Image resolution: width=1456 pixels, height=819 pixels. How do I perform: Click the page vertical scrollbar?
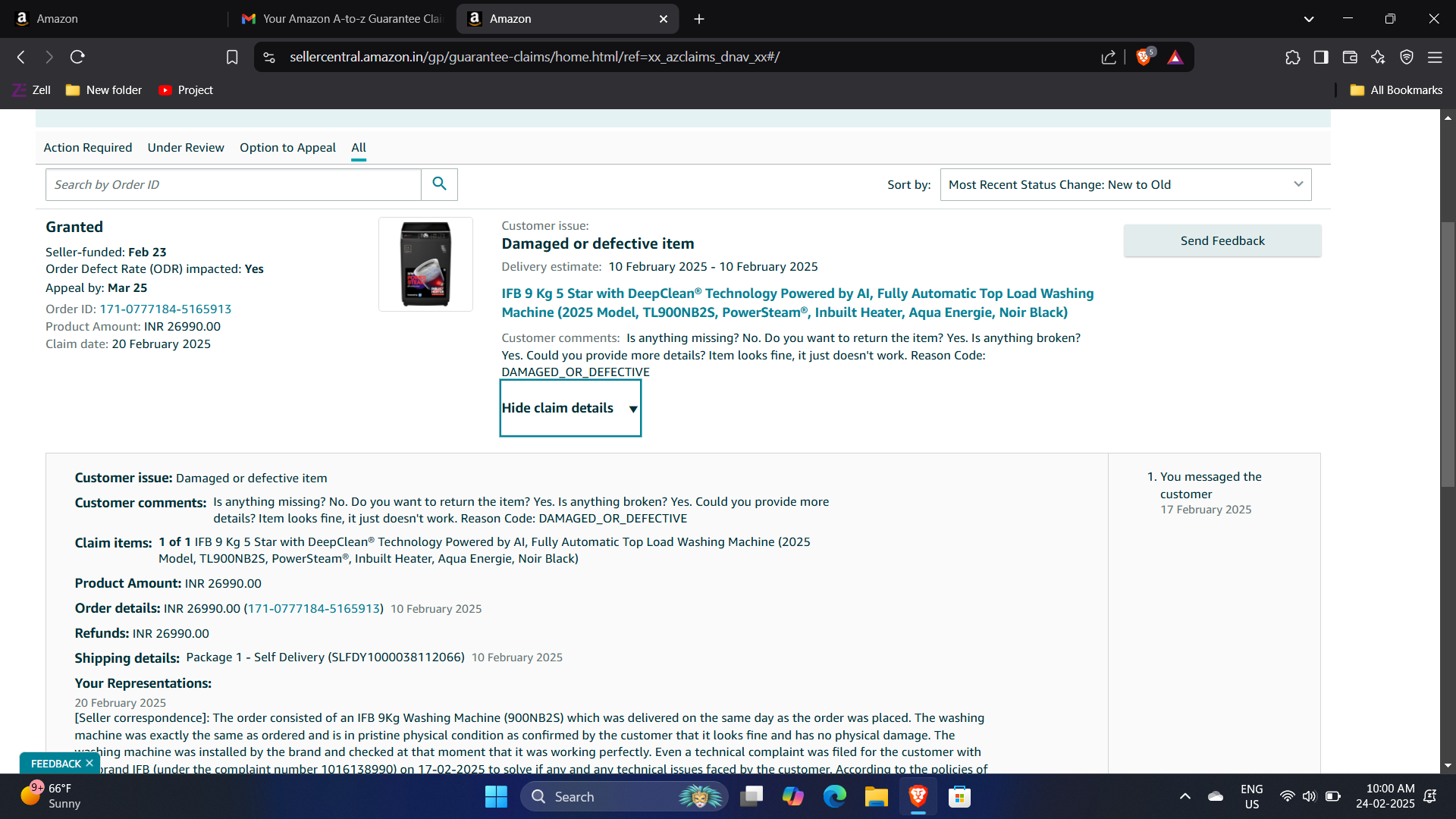point(1448,355)
